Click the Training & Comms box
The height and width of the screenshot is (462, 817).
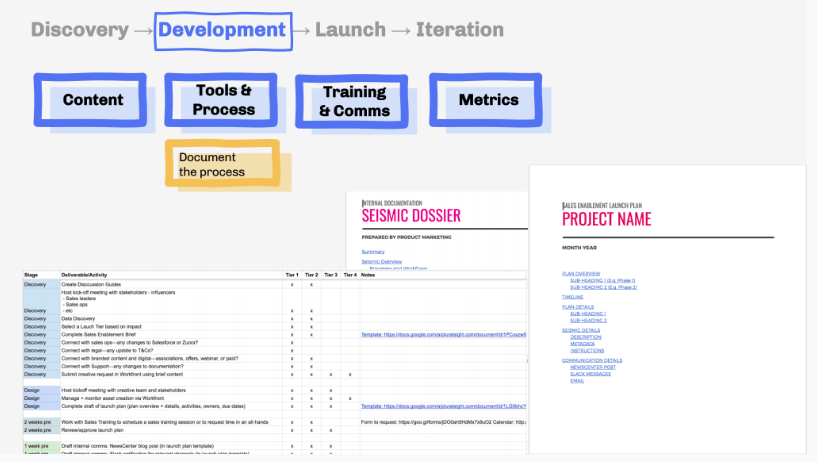pyautogui.click(x=352, y=101)
